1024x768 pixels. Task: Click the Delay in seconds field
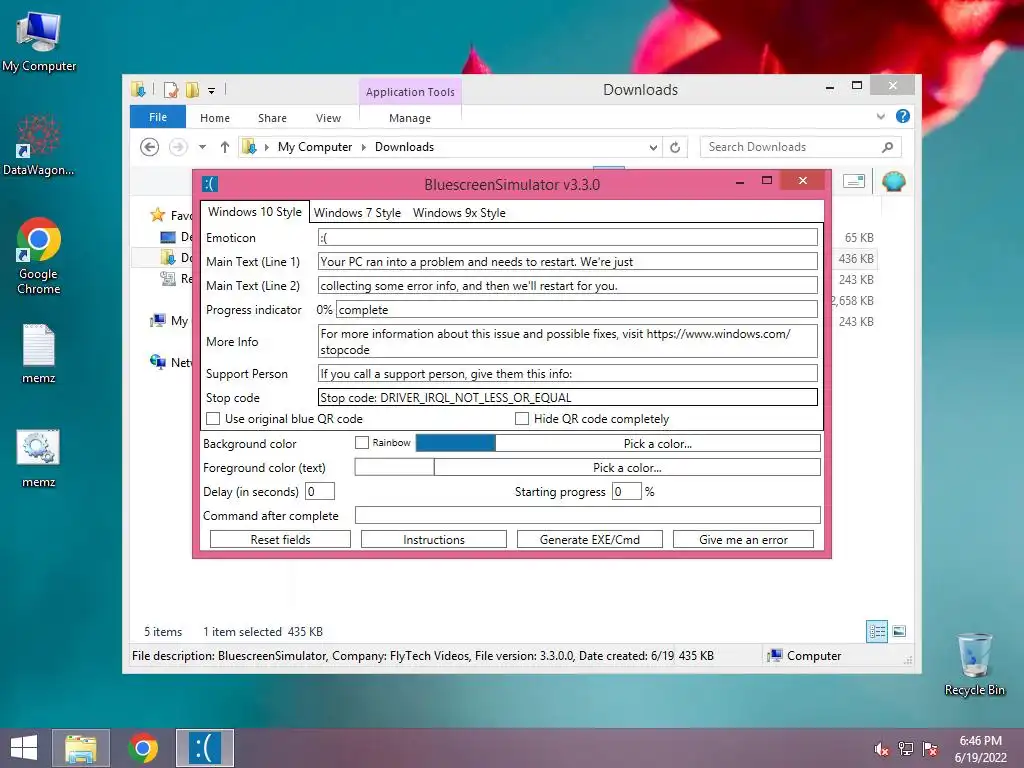(320, 491)
